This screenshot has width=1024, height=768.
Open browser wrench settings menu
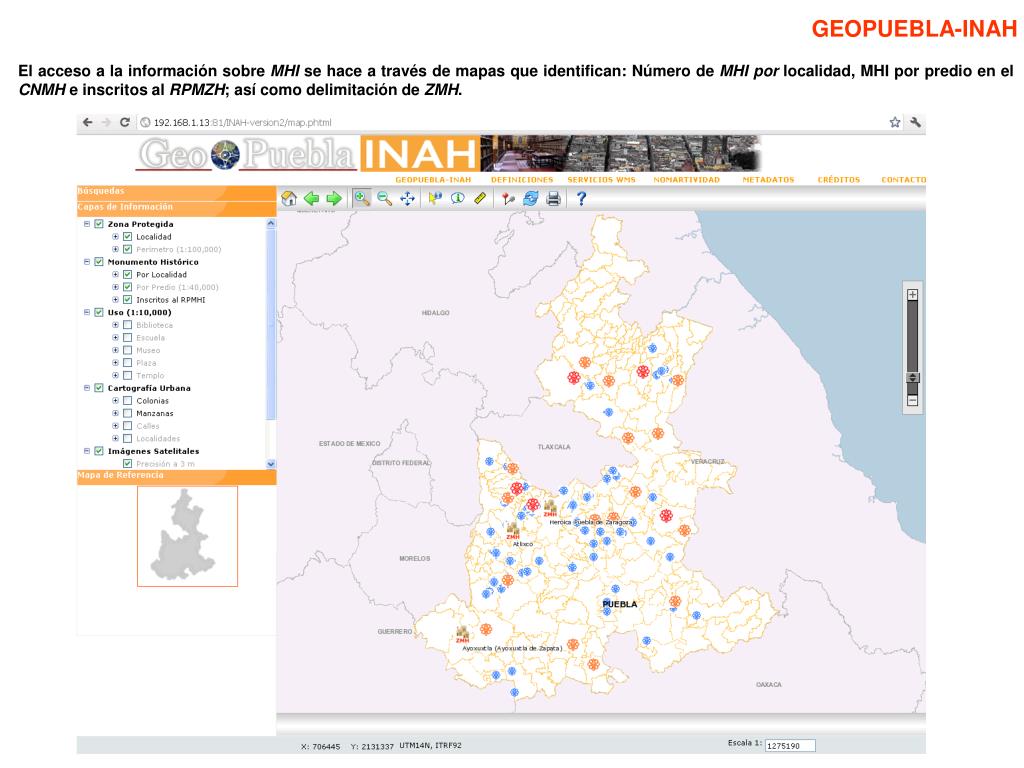click(915, 122)
